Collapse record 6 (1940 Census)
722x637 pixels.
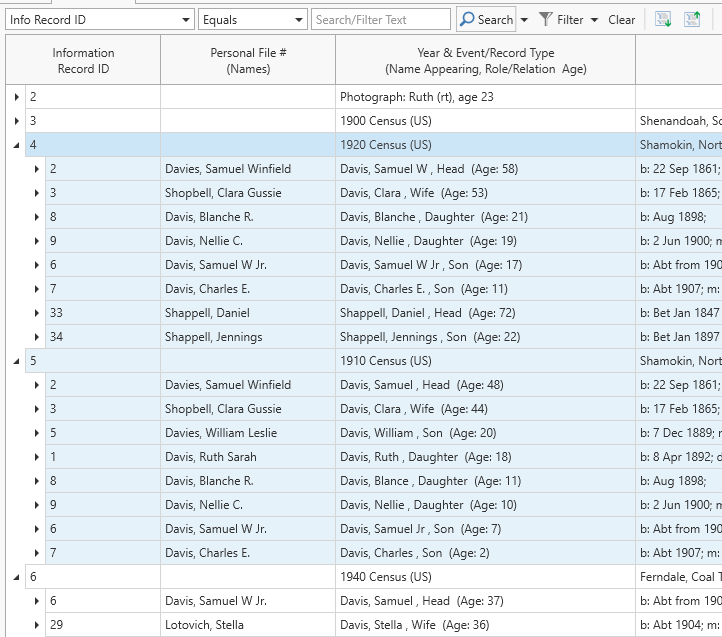tap(16, 577)
